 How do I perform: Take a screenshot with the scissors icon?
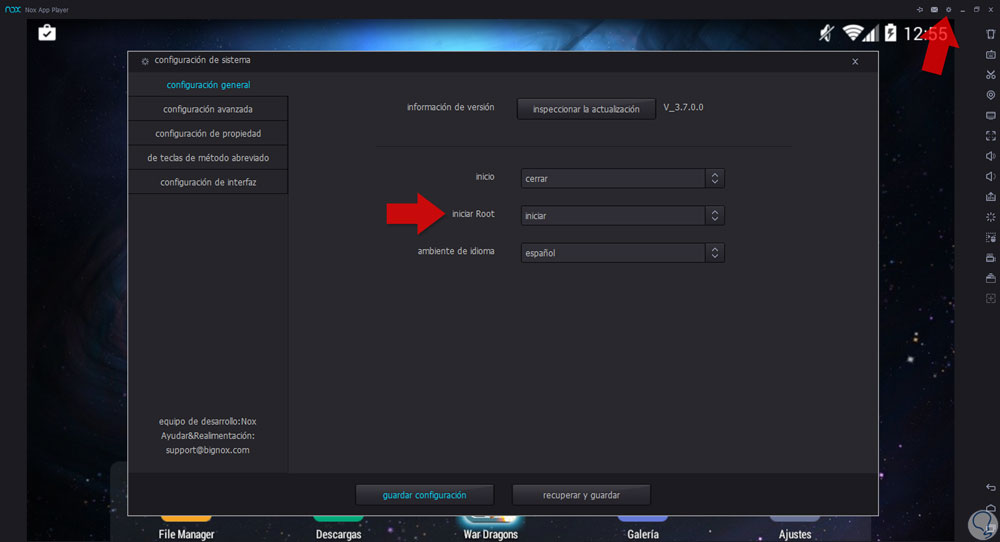point(990,75)
